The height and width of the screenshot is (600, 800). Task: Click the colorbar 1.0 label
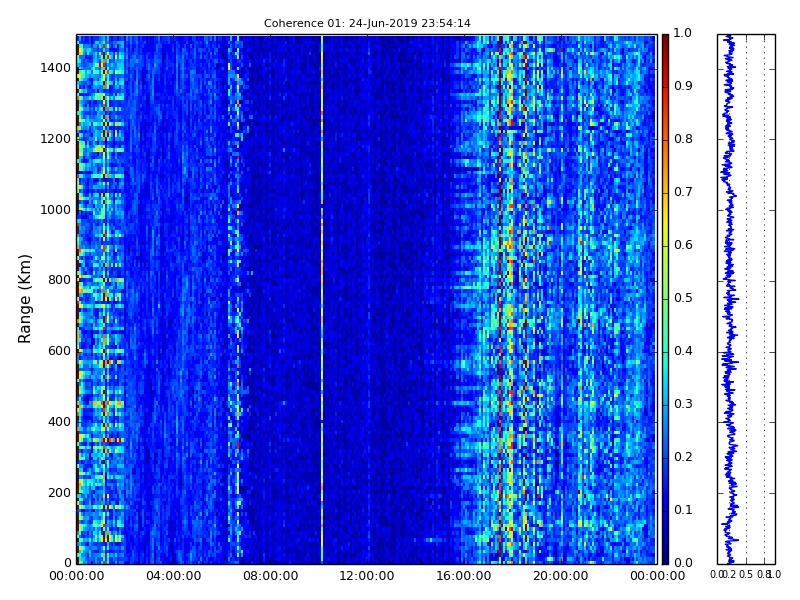(x=683, y=33)
